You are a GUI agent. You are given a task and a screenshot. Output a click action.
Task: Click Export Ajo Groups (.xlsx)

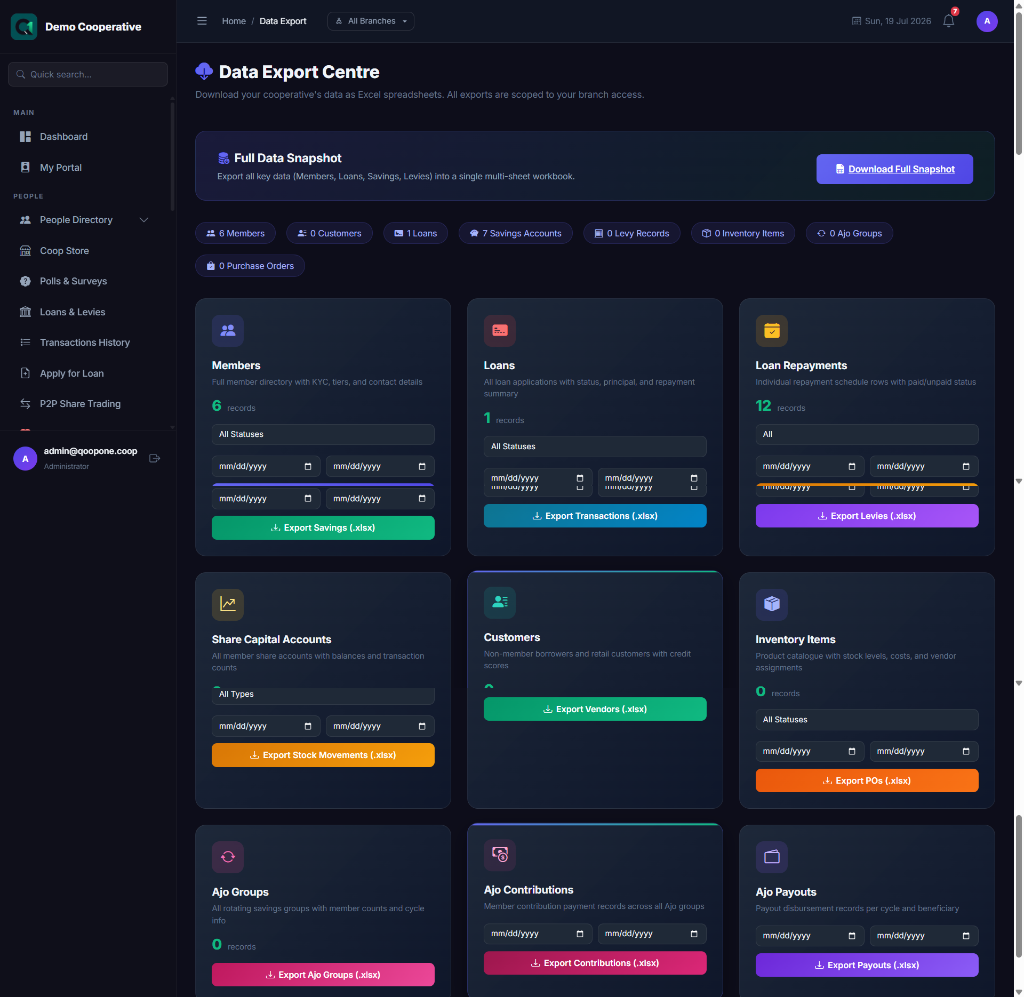[323, 975]
